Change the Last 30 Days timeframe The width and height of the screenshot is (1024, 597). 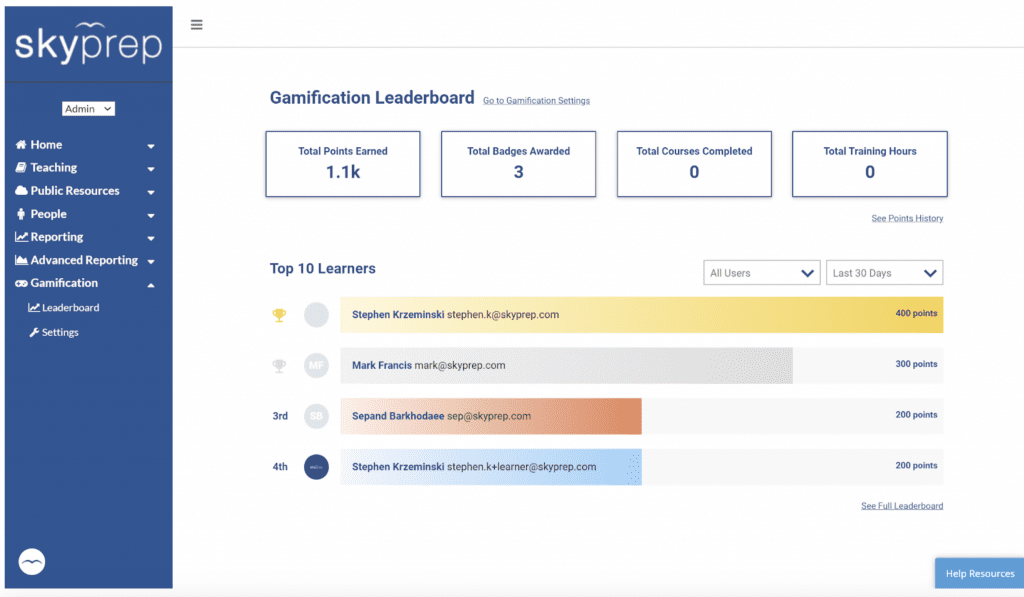(x=884, y=272)
